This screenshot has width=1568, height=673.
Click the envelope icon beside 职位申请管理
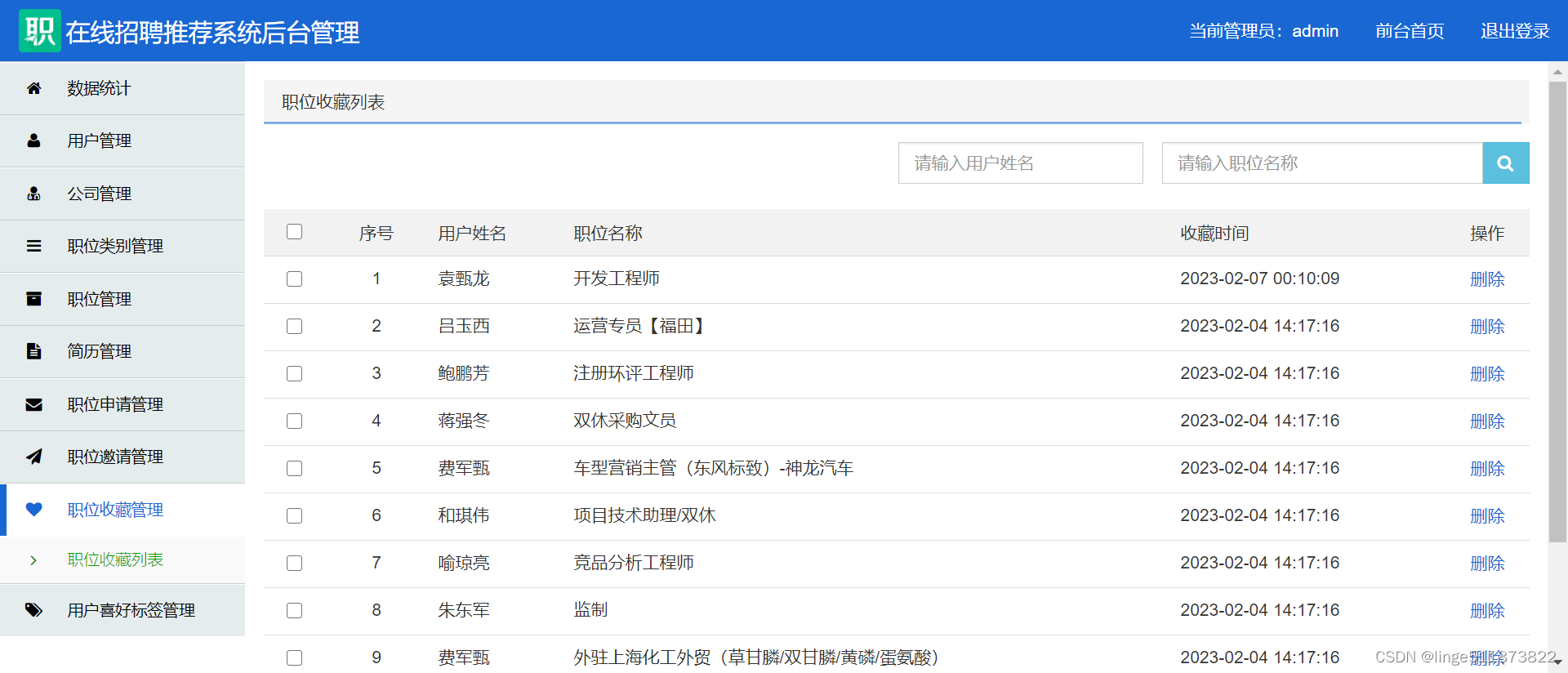[x=33, y=404]
